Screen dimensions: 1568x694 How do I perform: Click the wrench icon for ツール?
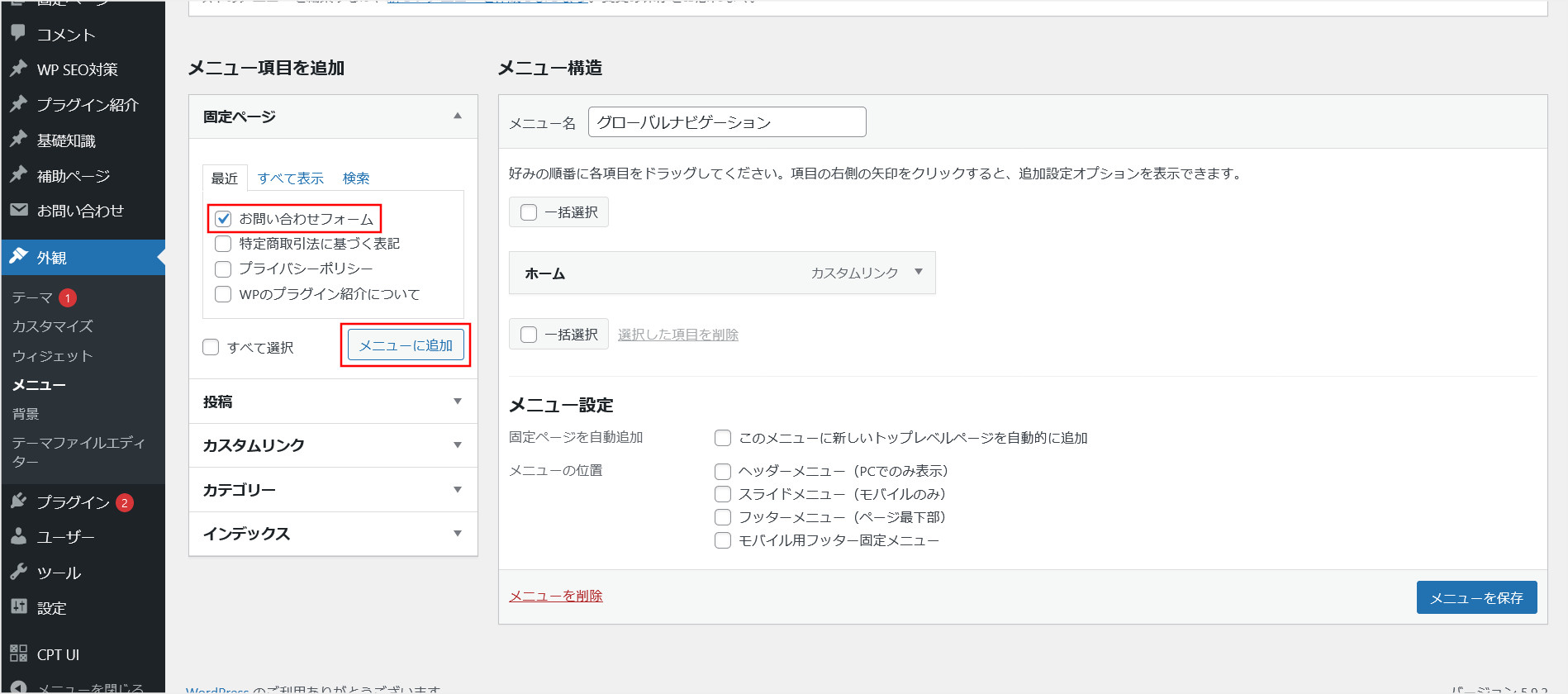click(18, 572)
